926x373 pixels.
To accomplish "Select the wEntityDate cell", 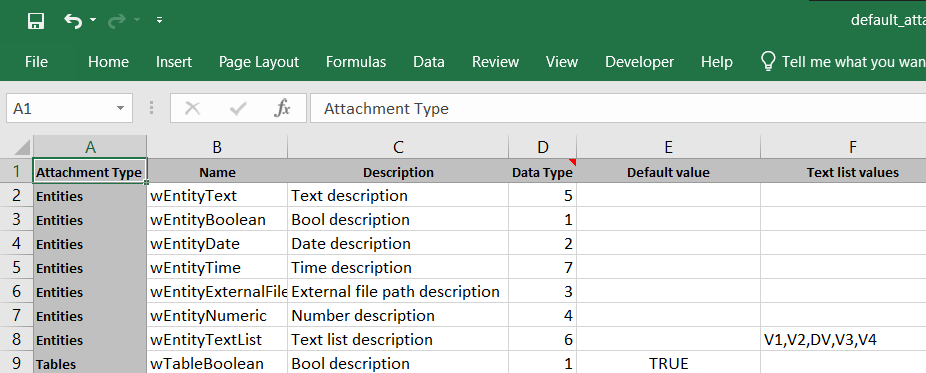I will click(x=217, y=243).
